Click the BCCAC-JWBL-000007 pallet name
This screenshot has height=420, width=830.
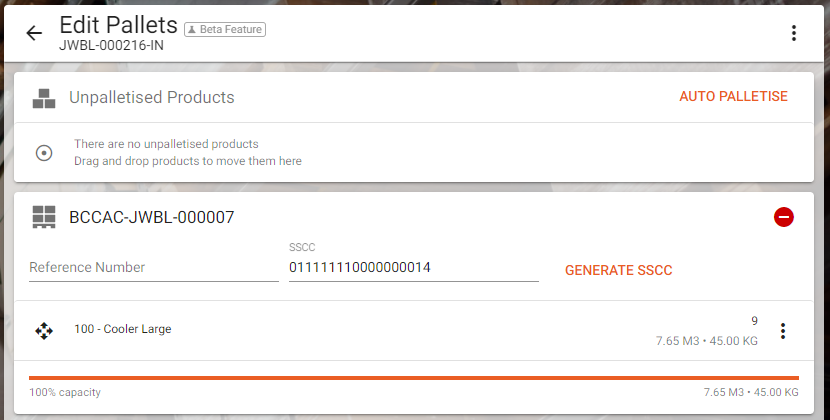coord(151,217)
